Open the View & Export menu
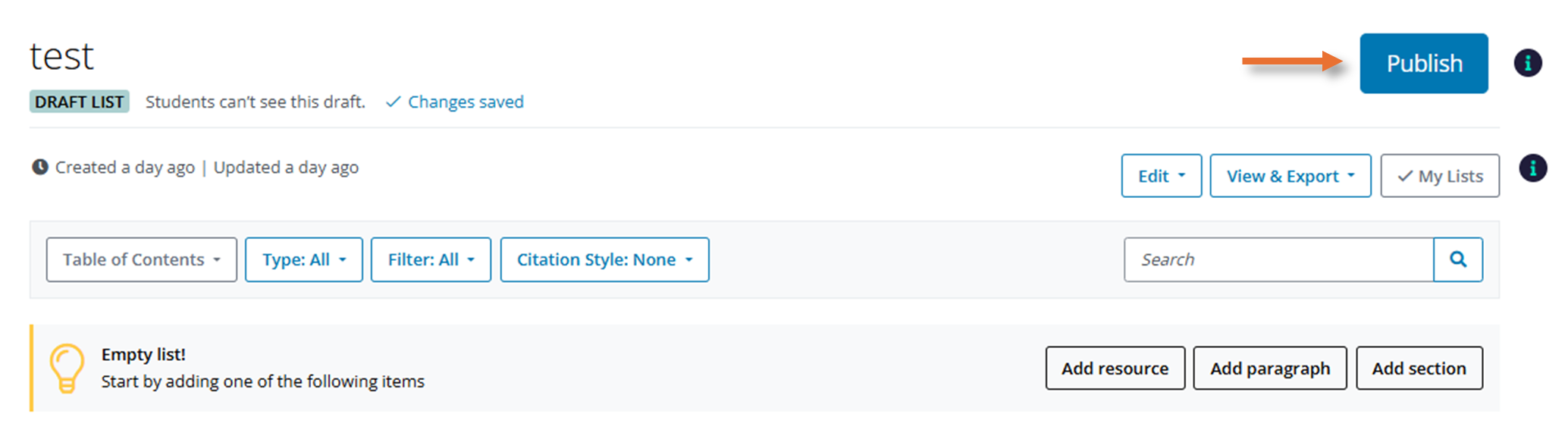 [x=1290, y=176]
